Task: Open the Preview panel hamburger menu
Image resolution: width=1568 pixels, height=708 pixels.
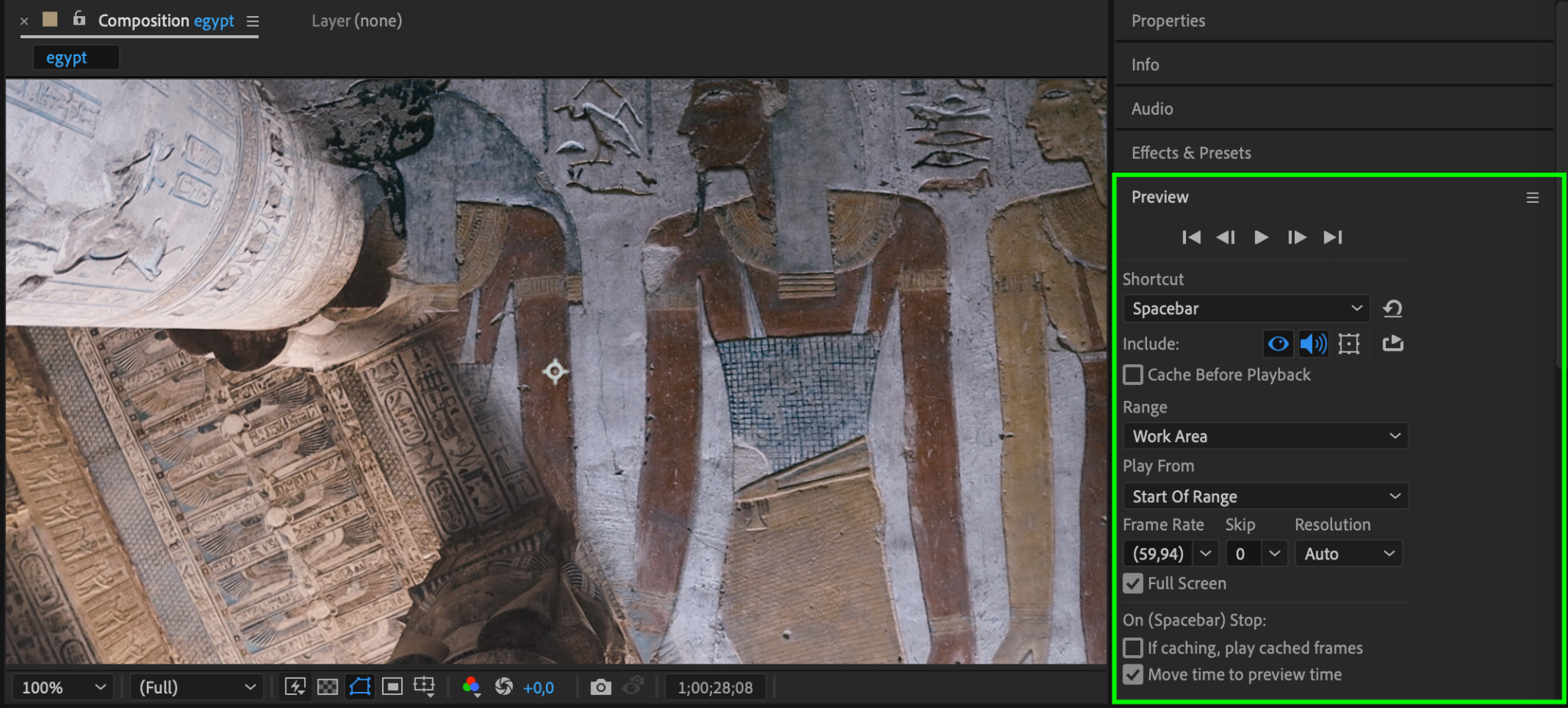Action: [x=1532, y=197]
